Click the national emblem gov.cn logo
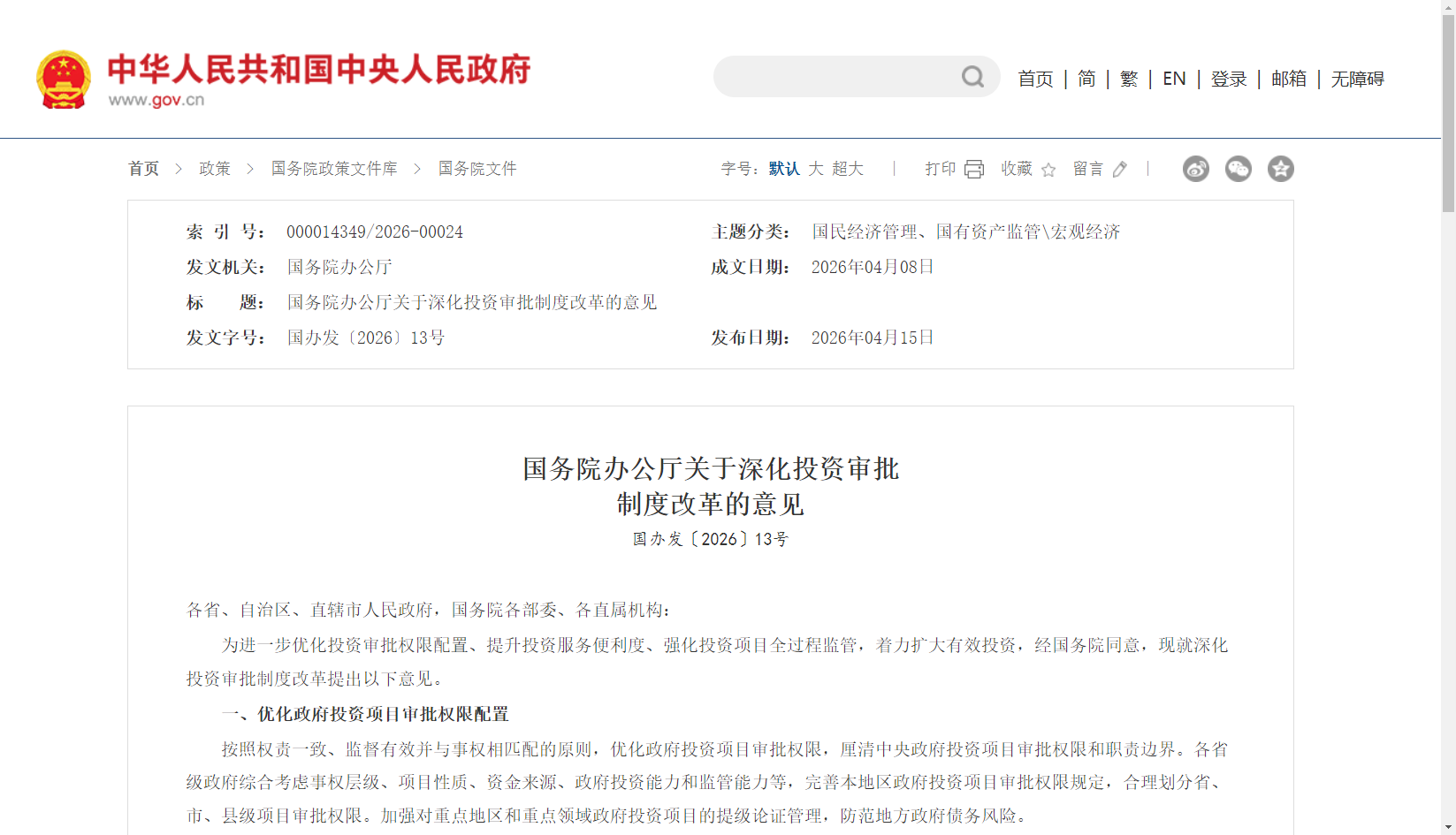 [x=63, y=79]
